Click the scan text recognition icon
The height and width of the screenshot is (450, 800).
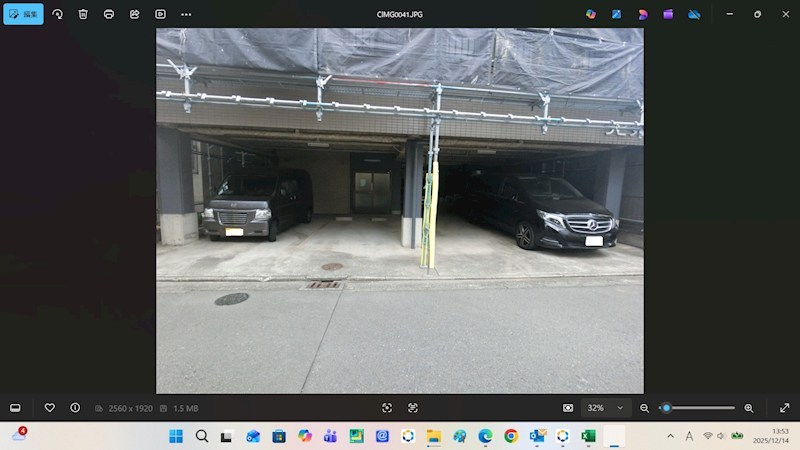(x=412, y=408)
